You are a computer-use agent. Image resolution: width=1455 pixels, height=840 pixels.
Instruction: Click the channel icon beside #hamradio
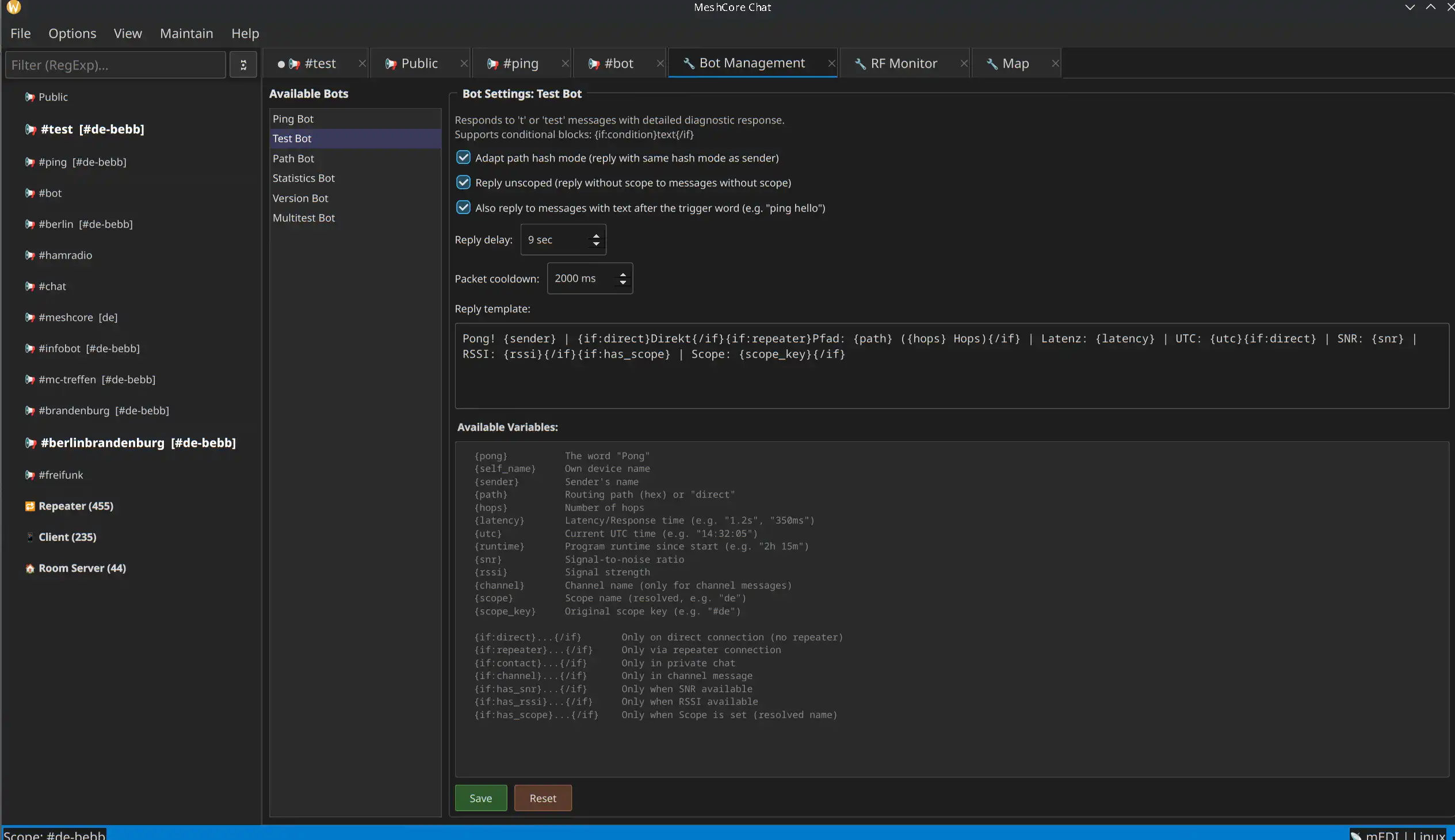click(30, 255)
